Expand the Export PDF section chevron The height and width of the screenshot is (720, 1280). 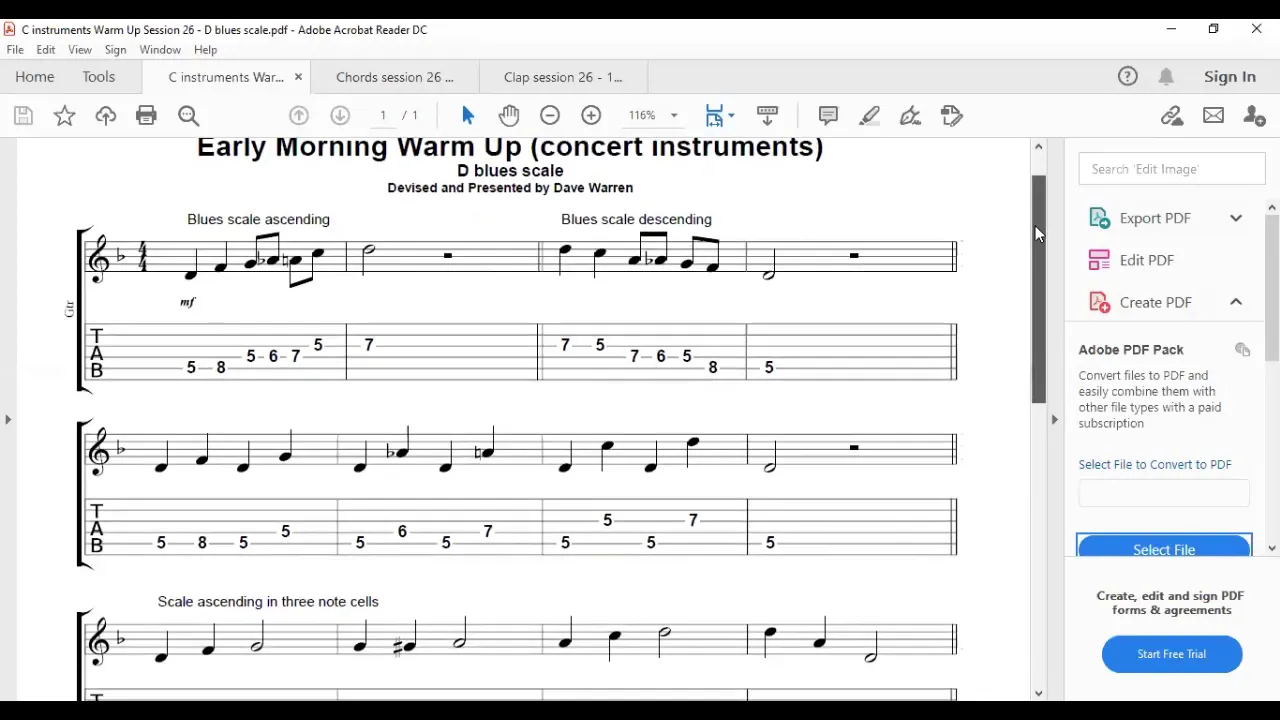tap(1236, 218)
